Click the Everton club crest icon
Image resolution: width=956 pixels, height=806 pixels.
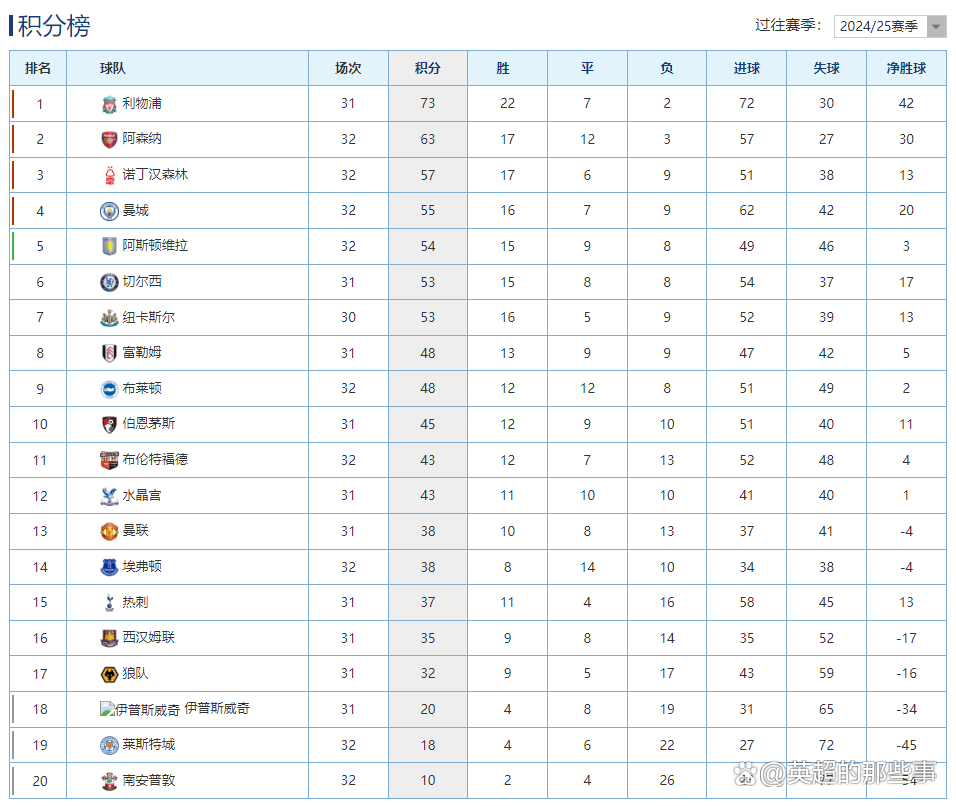[x=109, y=567]
